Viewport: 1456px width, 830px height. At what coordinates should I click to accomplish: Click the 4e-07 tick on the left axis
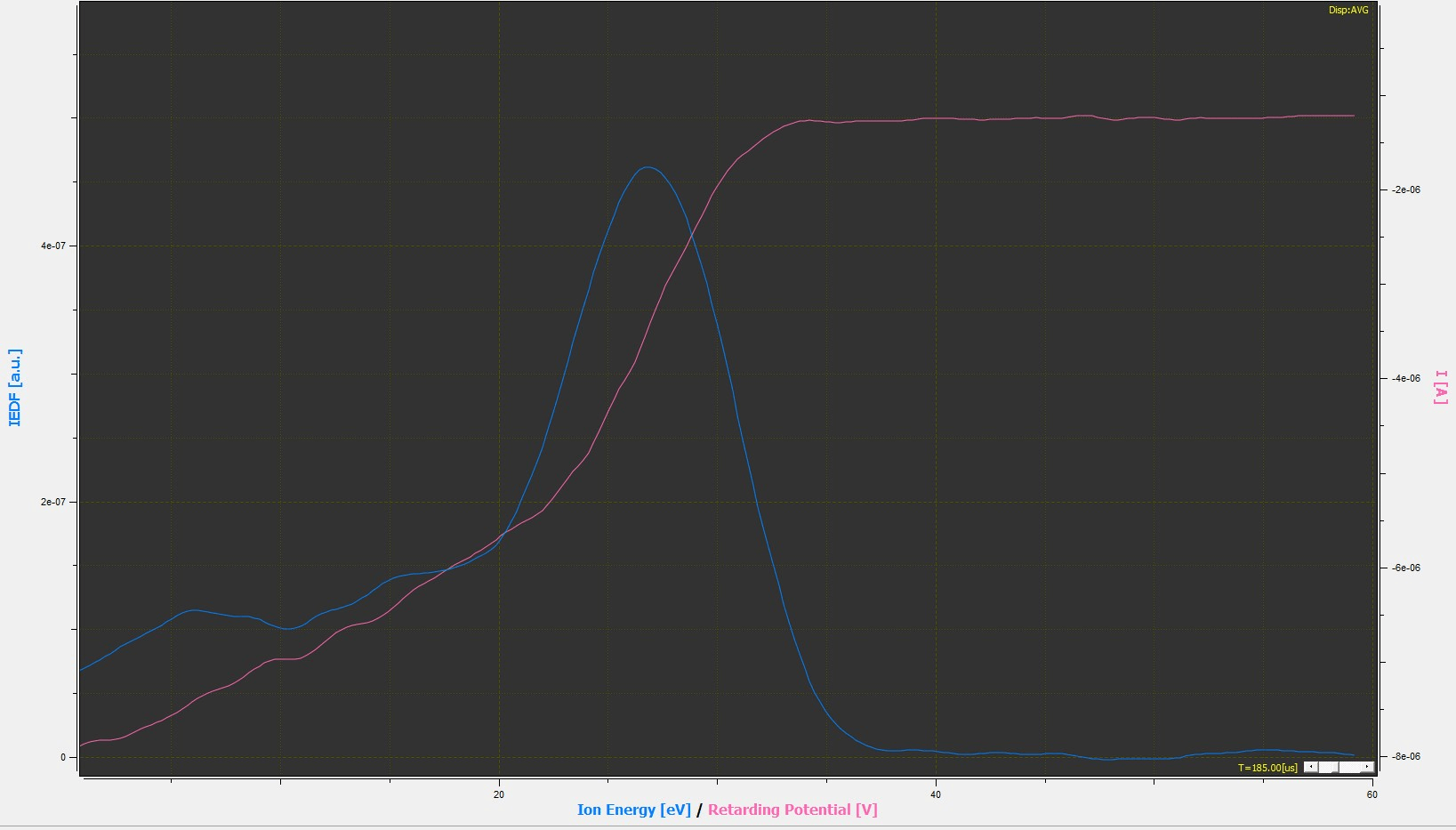[53, 246]
